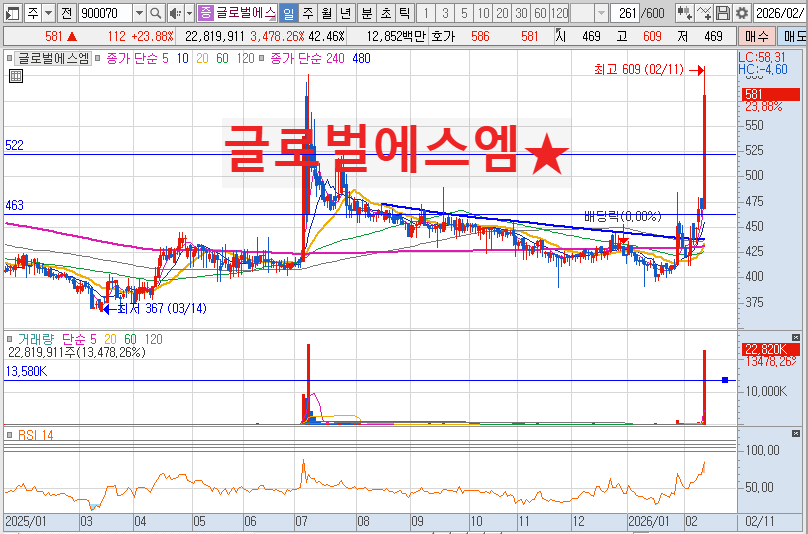Image resolution: width=808 pixels, height=534 pixels.
Task: Choose interval 1 button
Action: (x=426, y=13)
